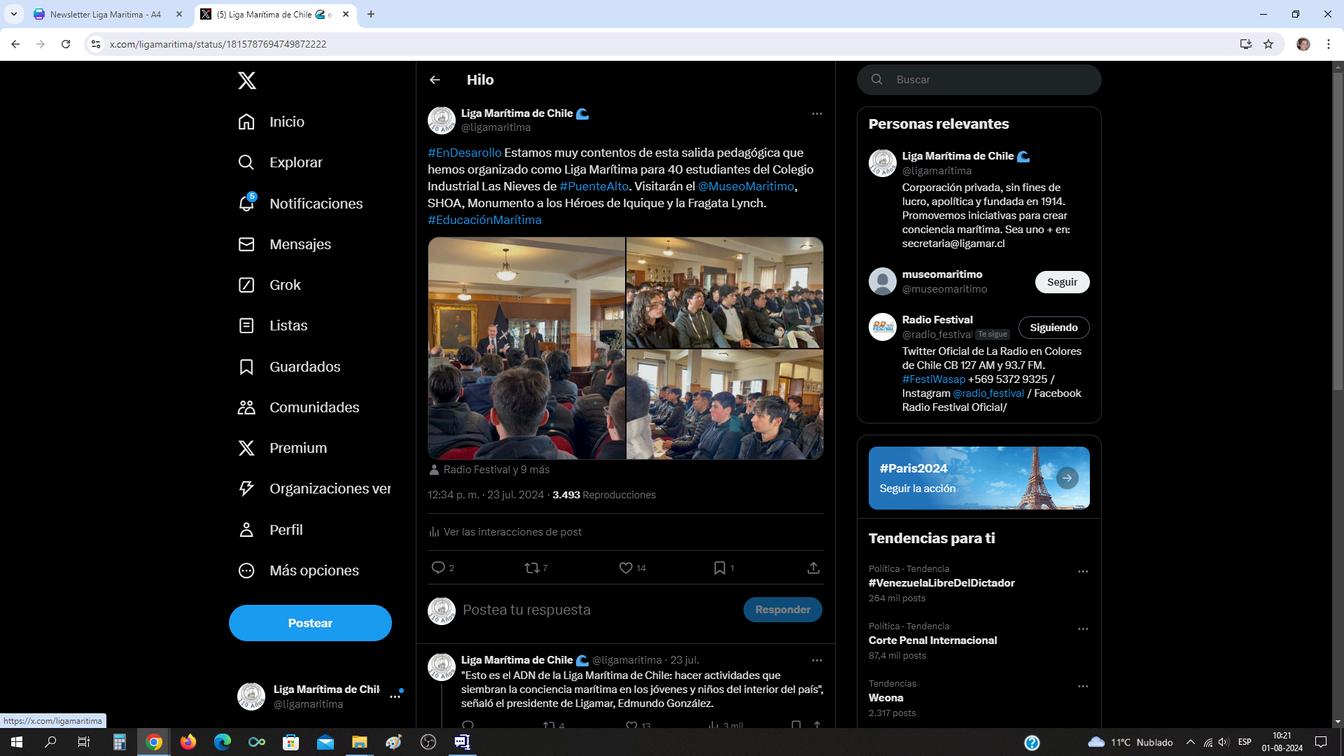Like the post with 14 likes
Viewport: 1344px width, 756px height.
point(626,568)
